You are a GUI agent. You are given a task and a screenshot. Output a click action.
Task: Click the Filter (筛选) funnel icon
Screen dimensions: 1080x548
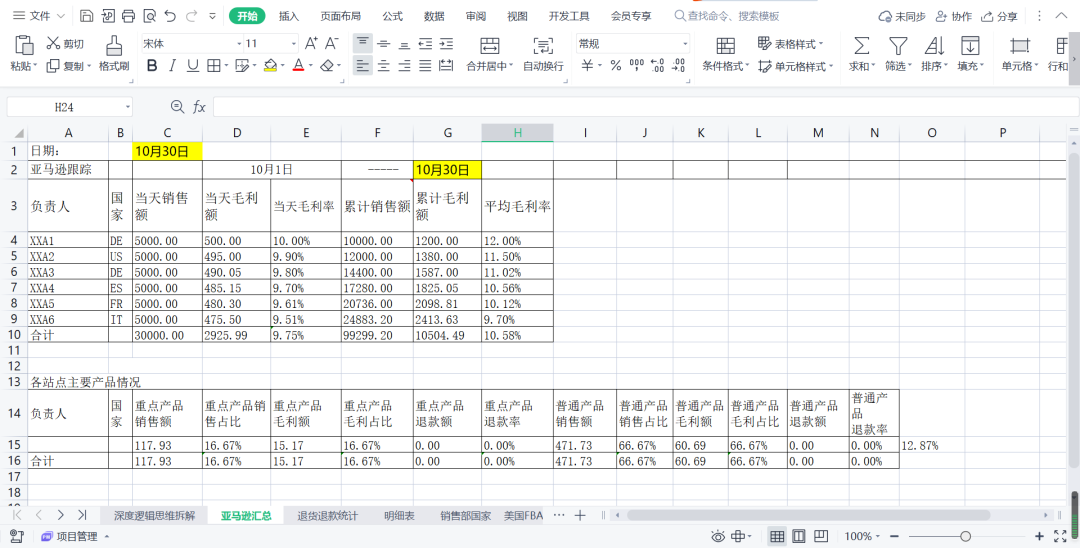tap(898, 45)
